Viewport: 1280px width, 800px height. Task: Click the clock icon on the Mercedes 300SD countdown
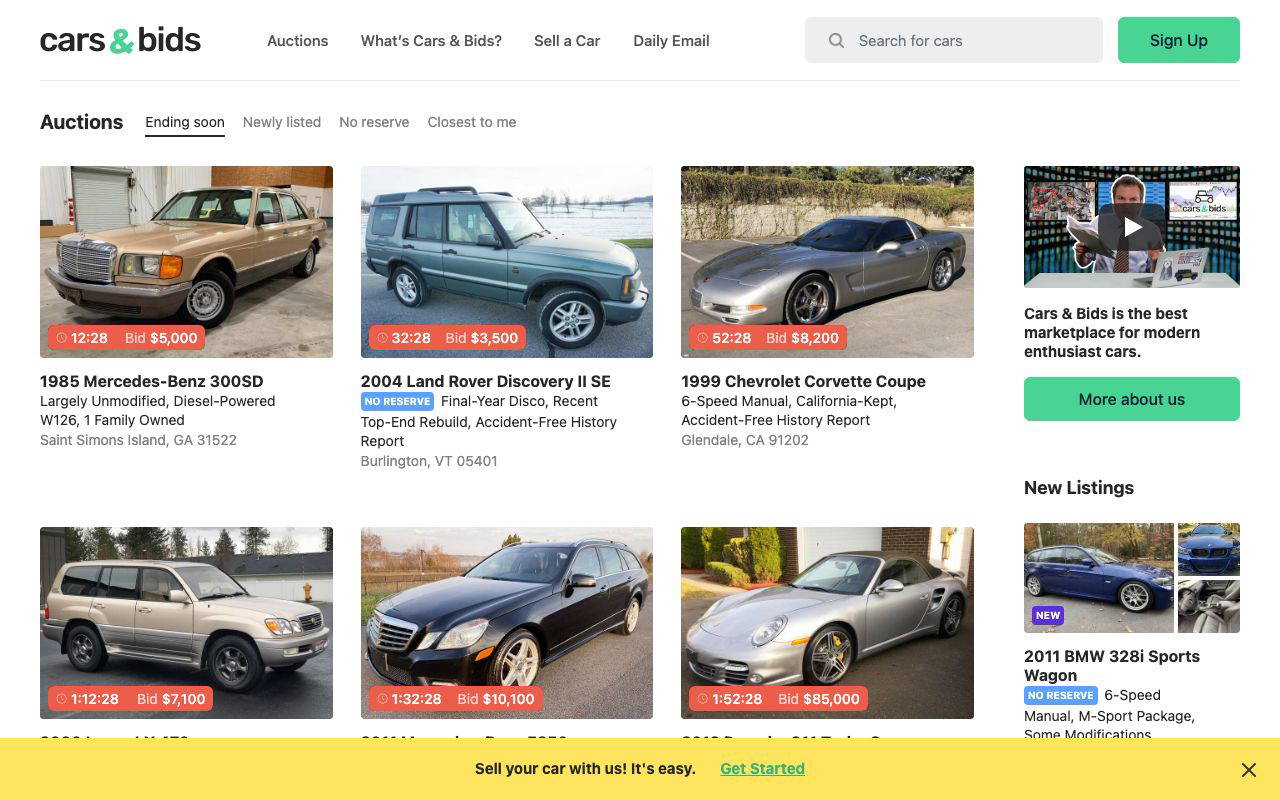(x=61, y=338)
